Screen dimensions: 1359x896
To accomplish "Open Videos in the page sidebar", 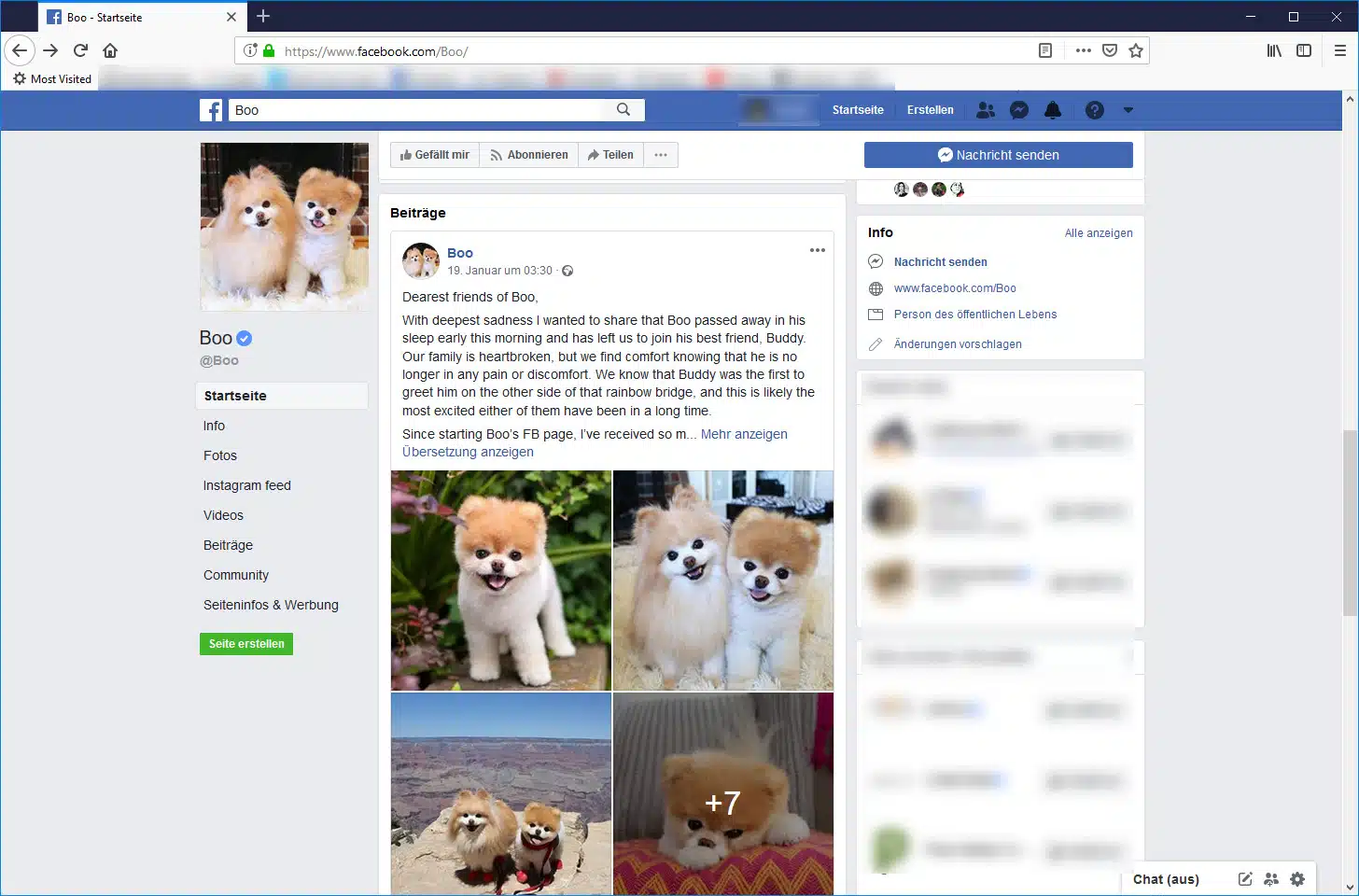I will tap(223, 515).
